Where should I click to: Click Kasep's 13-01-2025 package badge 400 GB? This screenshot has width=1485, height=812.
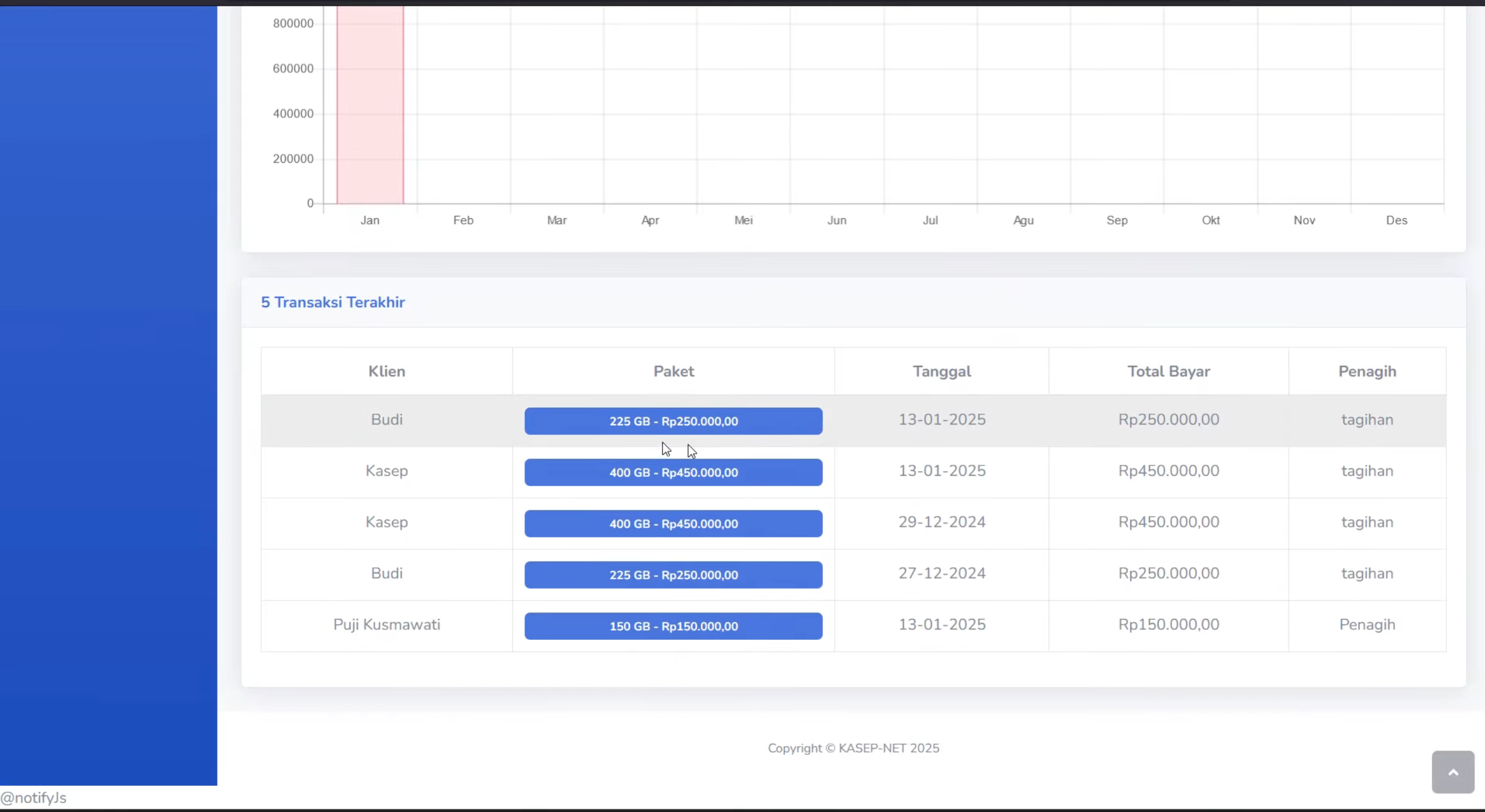tap(673, 472)
